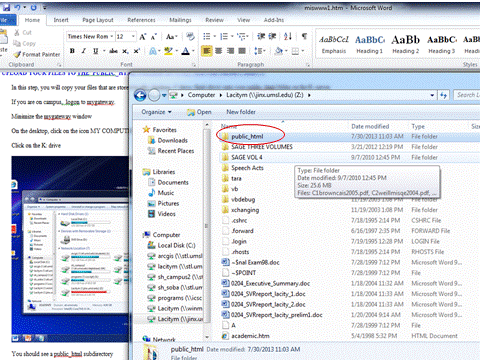
Task: Click the Open button in Explorer
Action: (199, 112)
